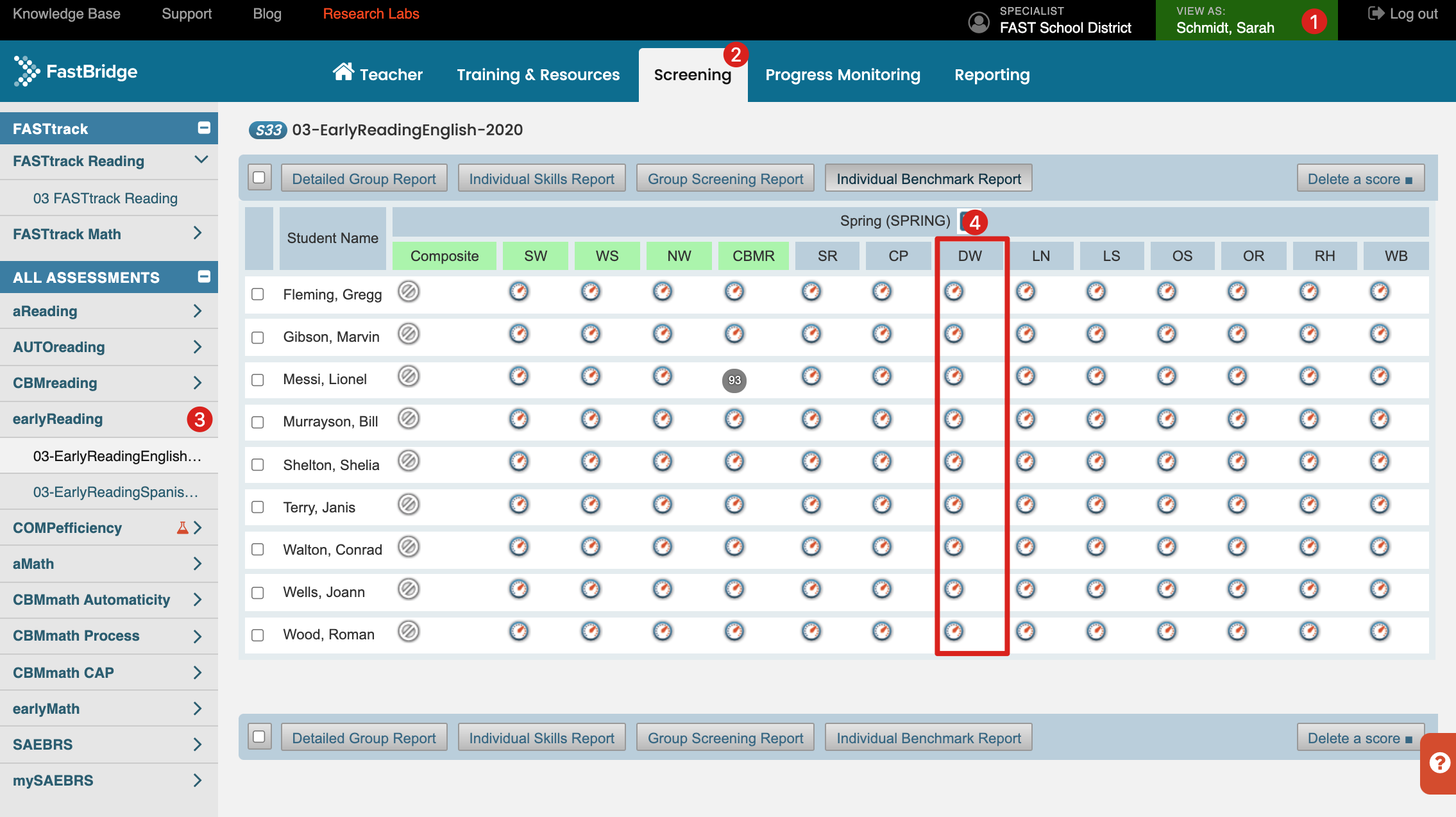
Task: Expand the AUTOreading assessment
Action: (x=198, y=347)
